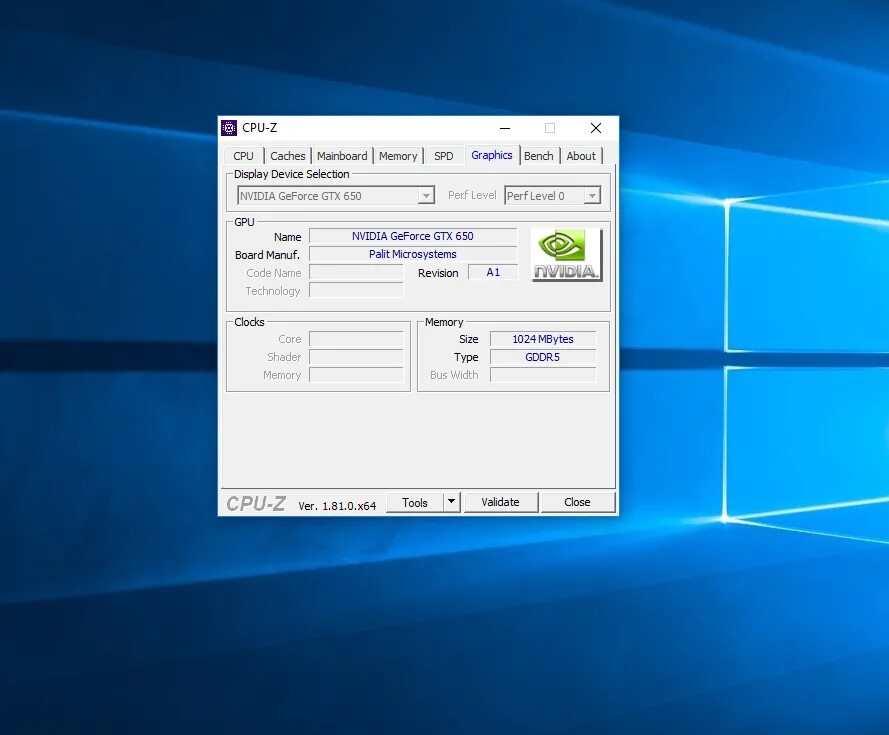Image resolution: width=889 pixels, height=735 pixels.
Task: Open the Bench tab
Action: (539, 156)
